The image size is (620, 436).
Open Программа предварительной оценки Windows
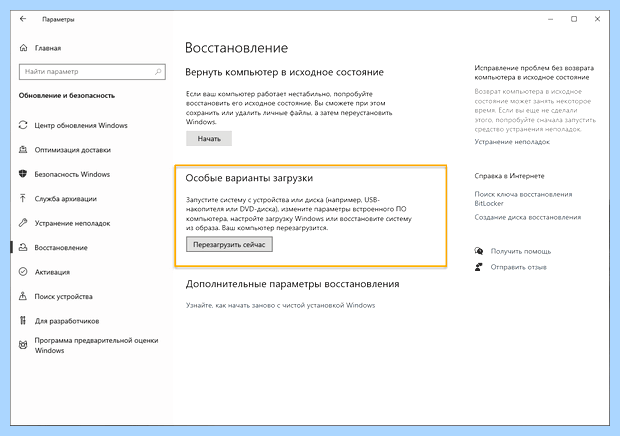[96, 345]
